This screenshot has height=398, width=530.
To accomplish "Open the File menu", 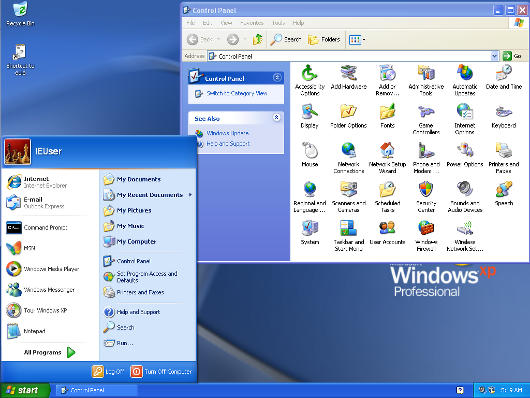I will pos(191,23).
